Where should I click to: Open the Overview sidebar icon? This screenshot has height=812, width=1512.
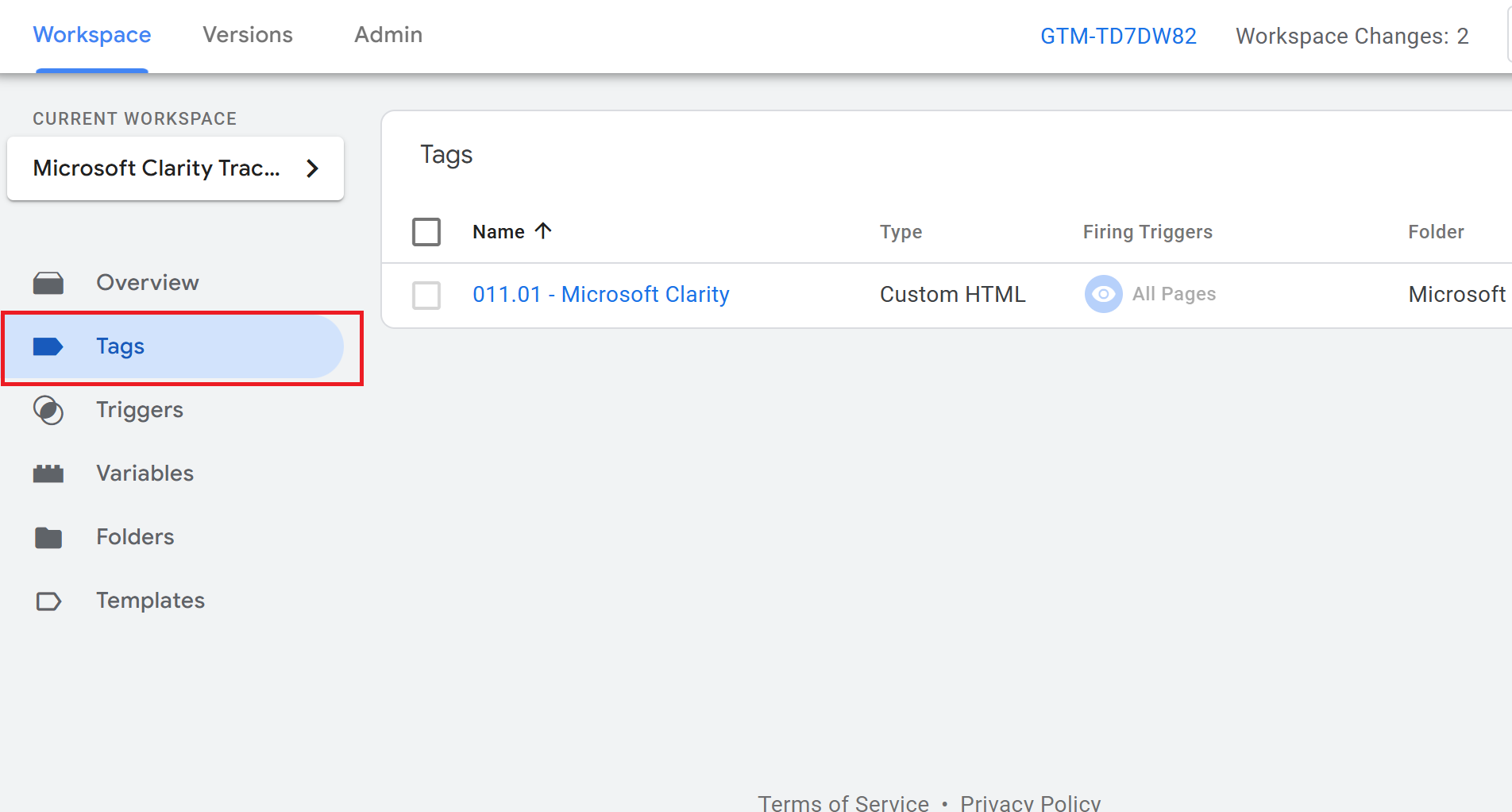coord(48,283)
